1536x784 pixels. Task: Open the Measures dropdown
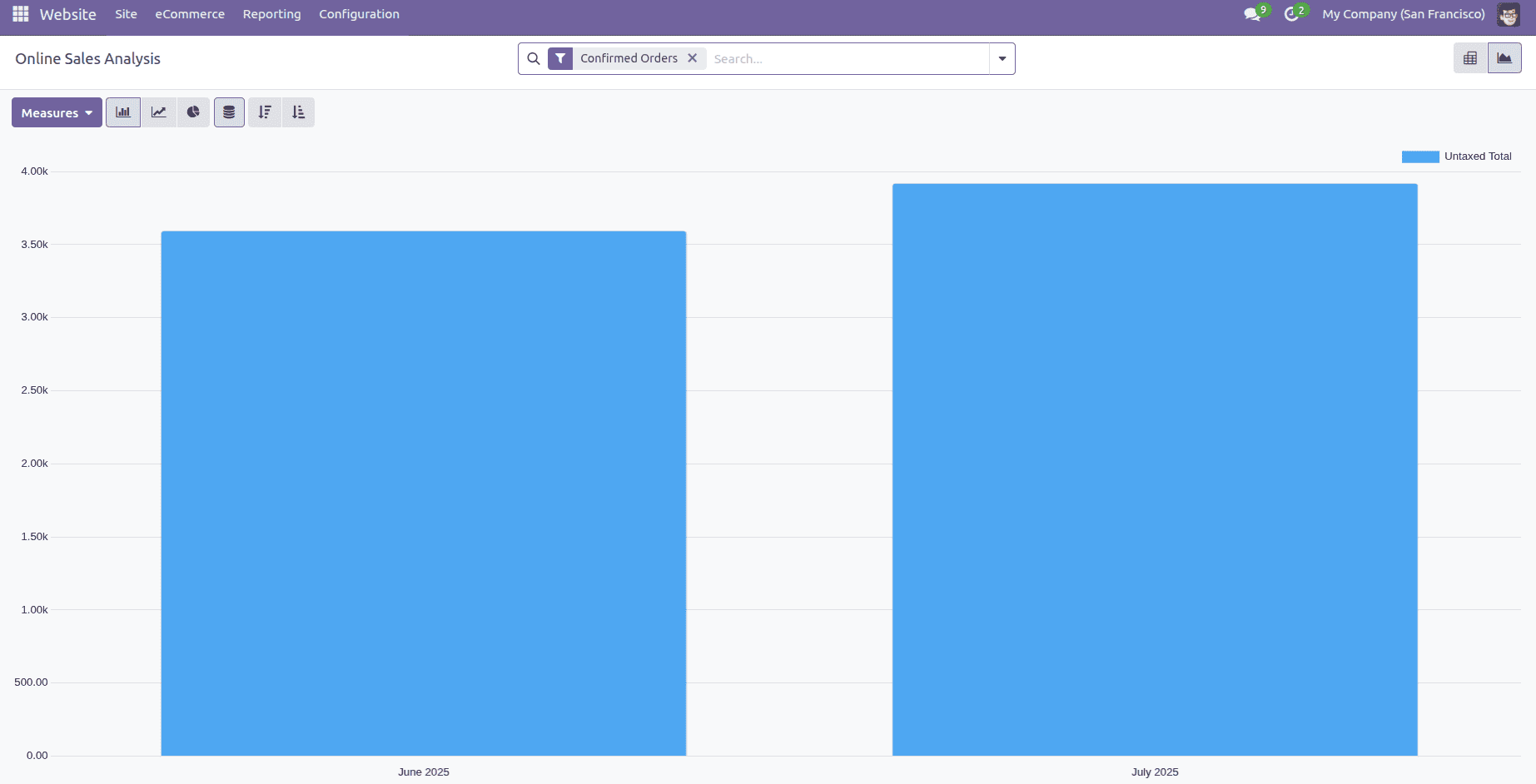point(57,112)
